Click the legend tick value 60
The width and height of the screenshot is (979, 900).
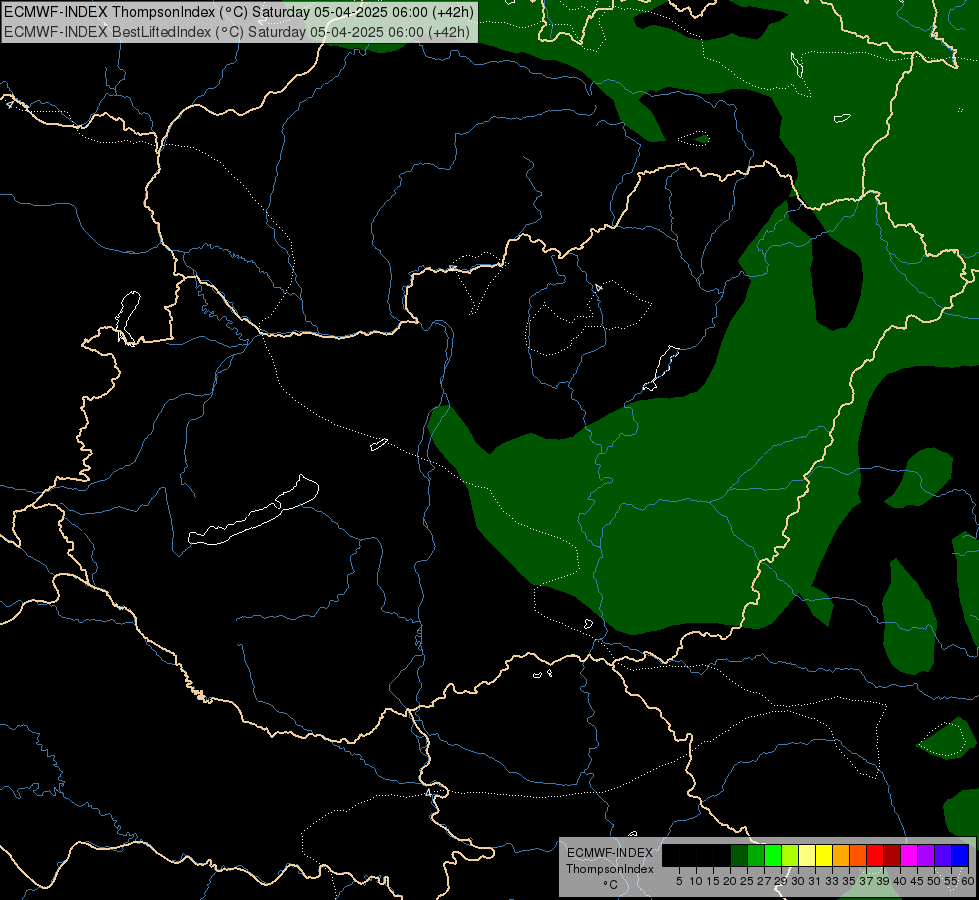point(967,881)
